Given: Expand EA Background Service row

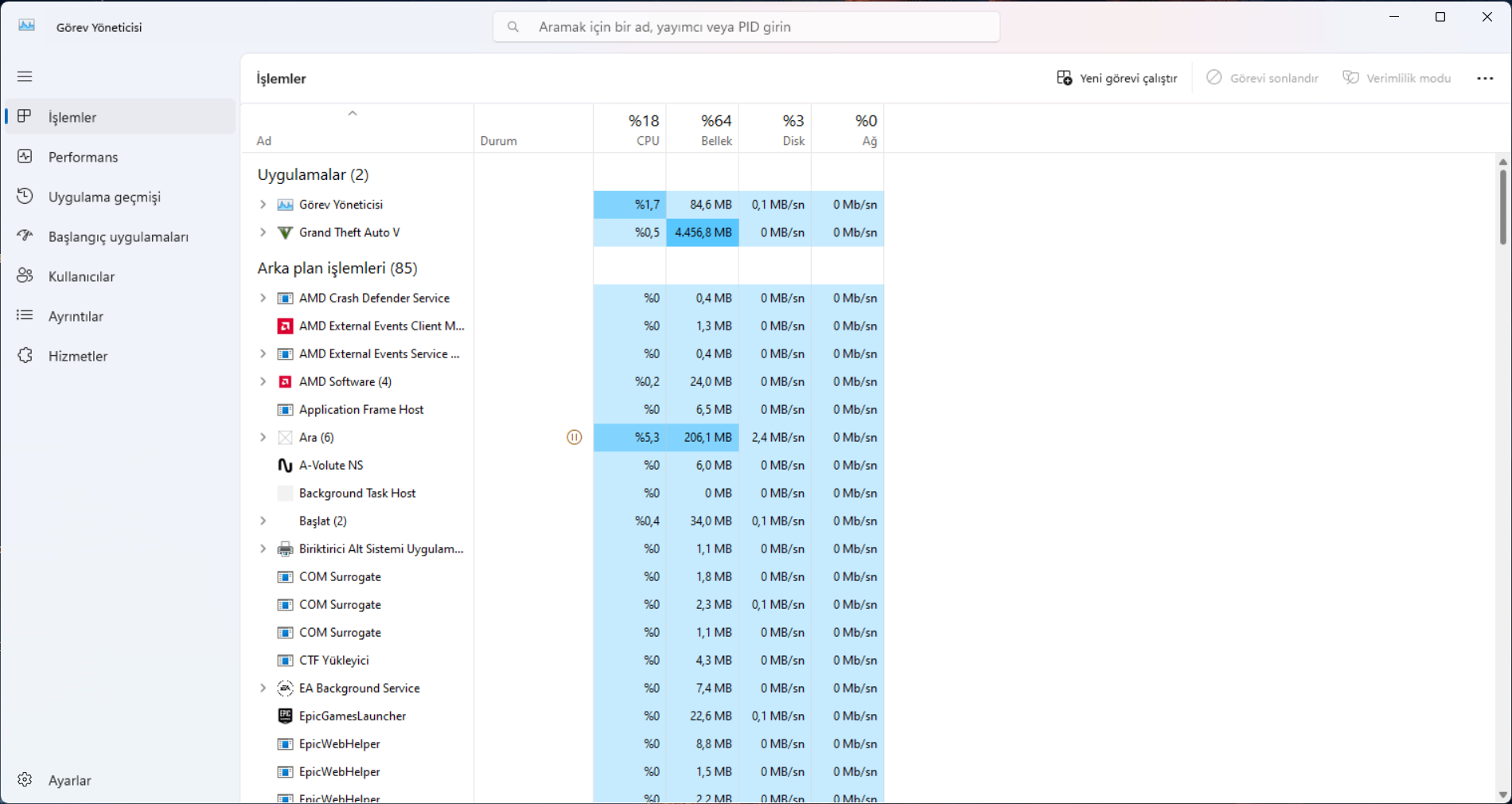Looking at the screenshot, I should (x=263, y=688).
